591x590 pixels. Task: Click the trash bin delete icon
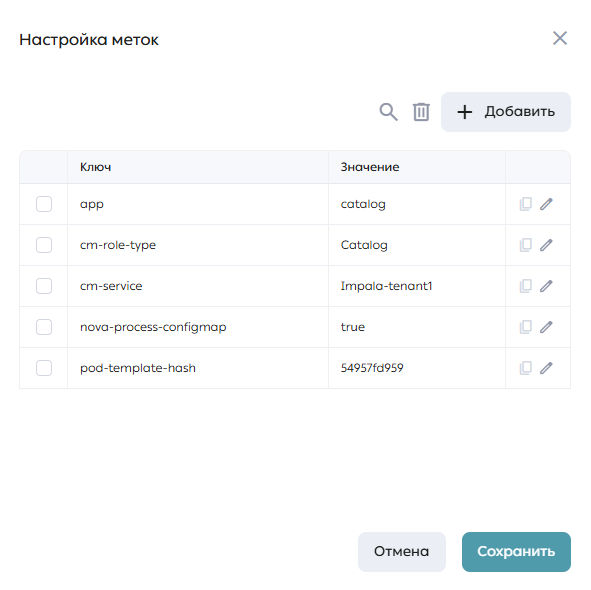point(421,112)
